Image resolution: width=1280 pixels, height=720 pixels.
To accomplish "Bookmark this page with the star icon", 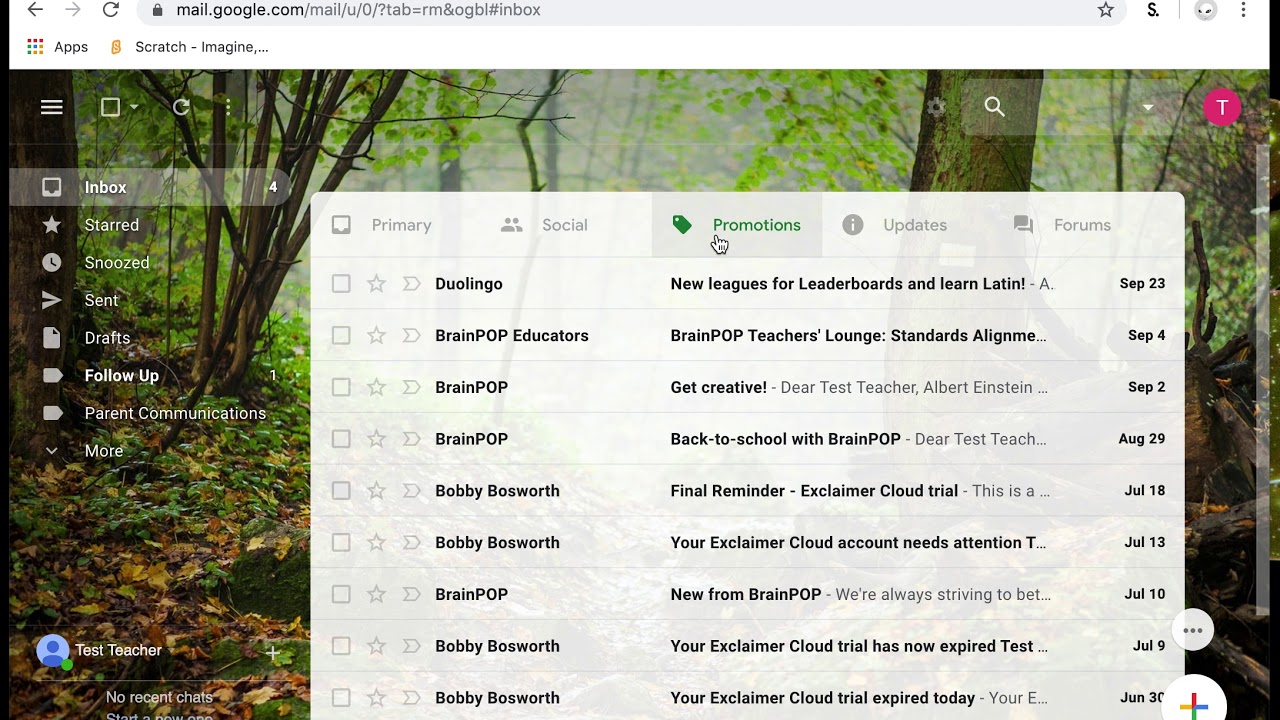I will tap(1105, 10).
